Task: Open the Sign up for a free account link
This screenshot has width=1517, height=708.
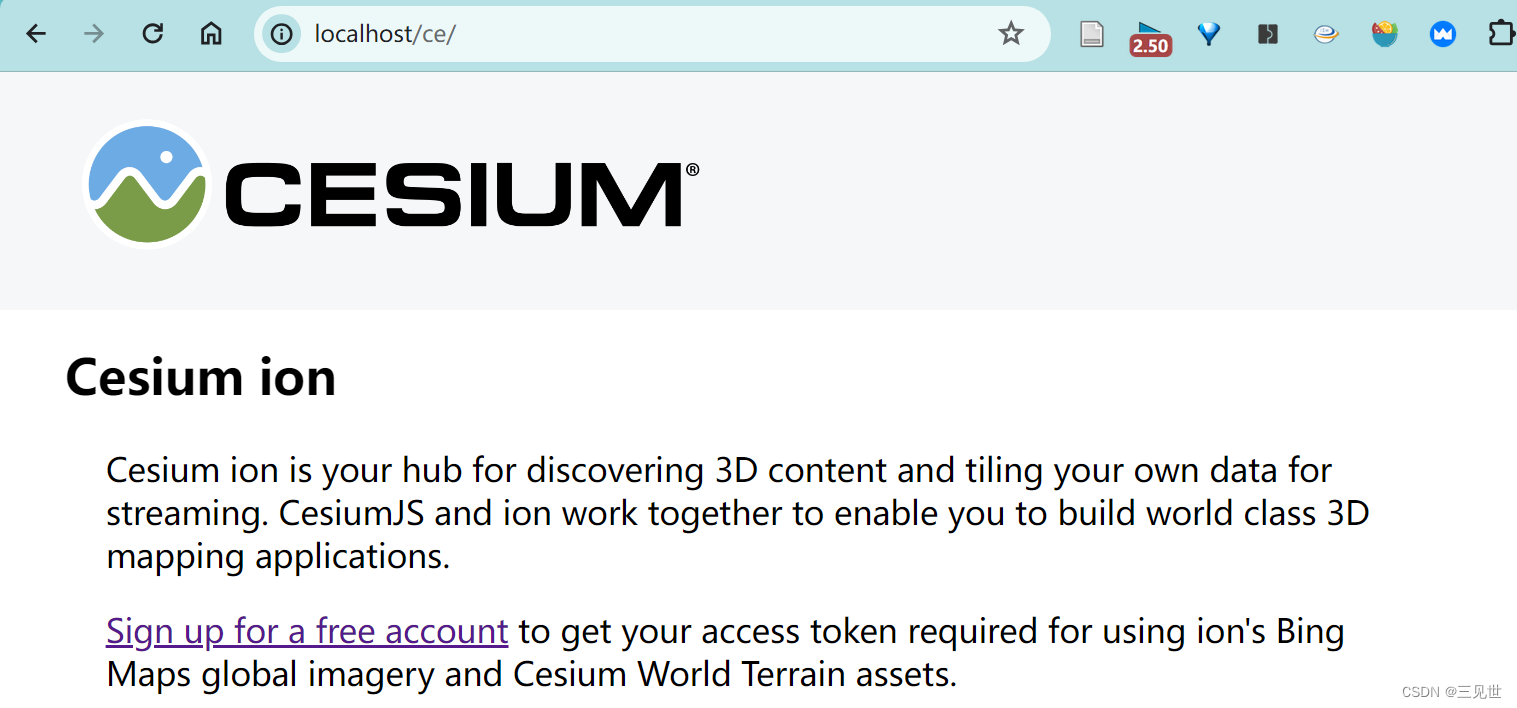Action: (x=306, y=631)
